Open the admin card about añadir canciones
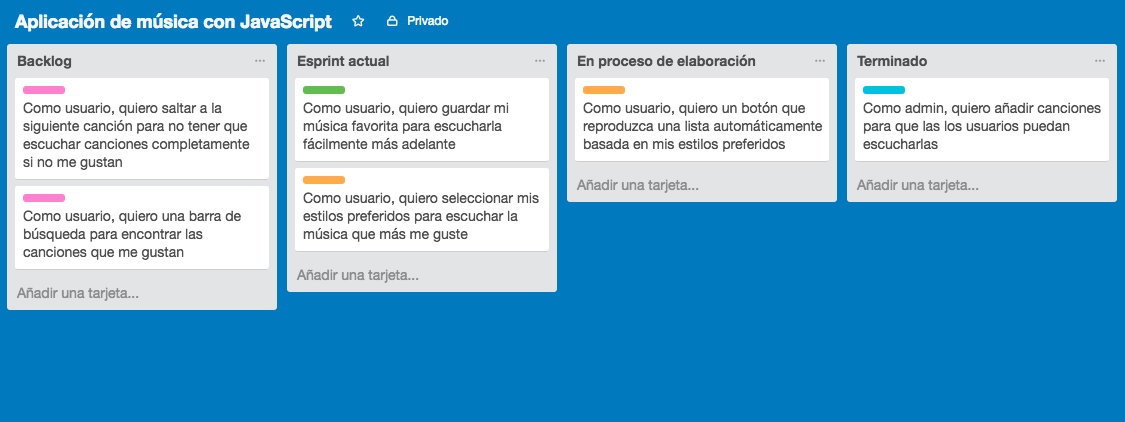 982,119
